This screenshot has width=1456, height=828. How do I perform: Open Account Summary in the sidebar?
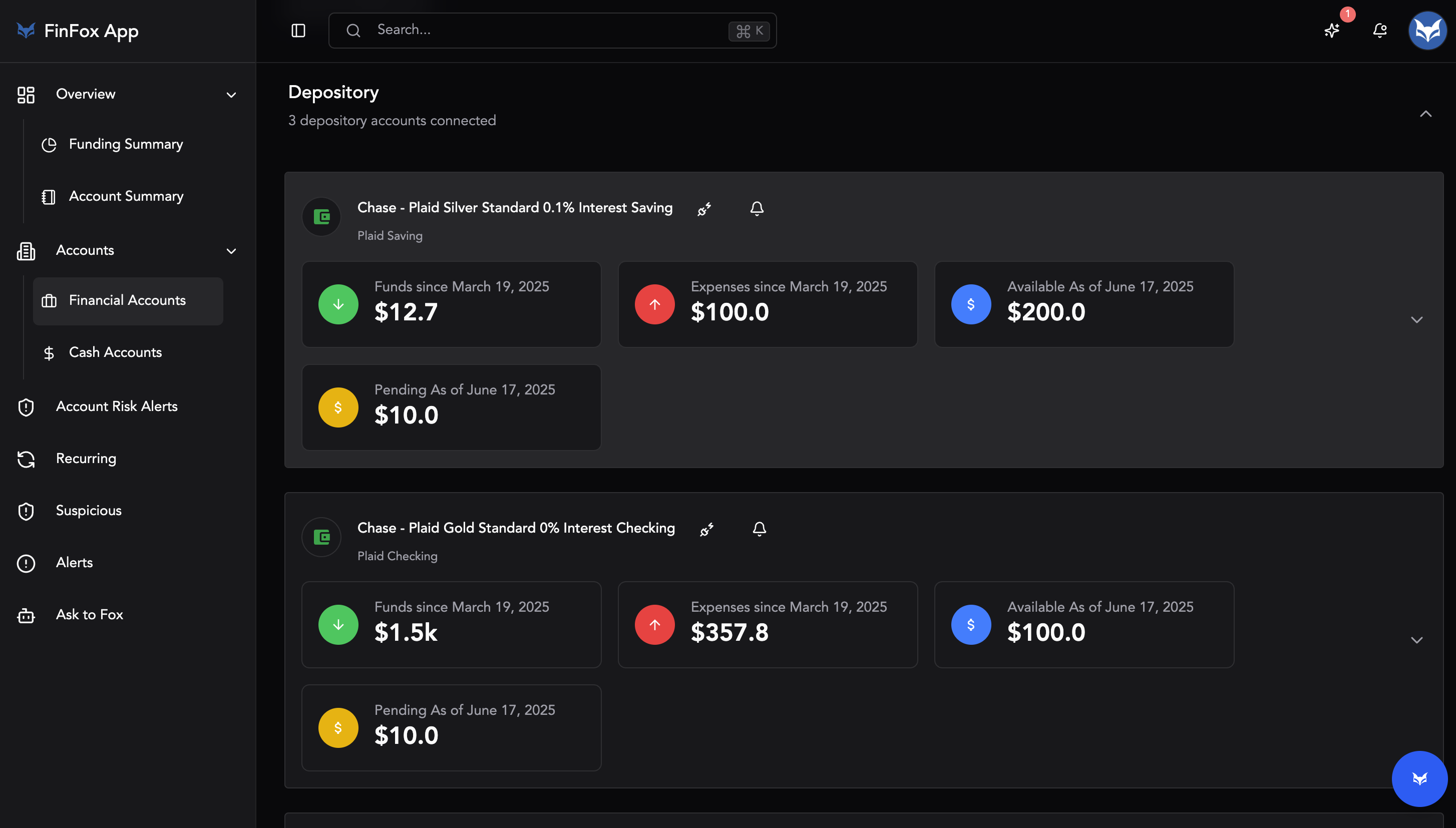coord(128,197)
